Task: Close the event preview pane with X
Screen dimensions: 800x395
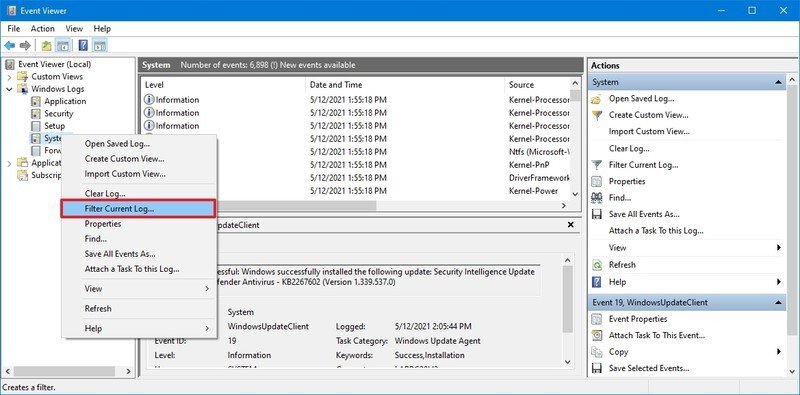Action: tap(571, 225)
